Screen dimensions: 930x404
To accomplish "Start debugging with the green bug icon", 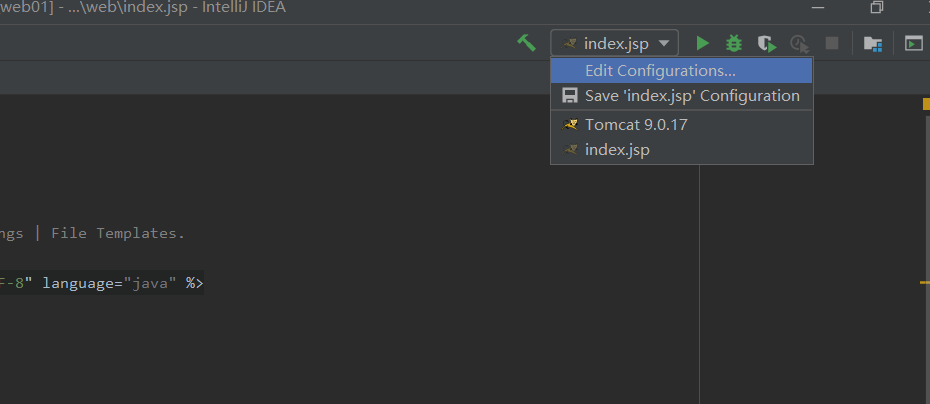I will coord(734,43).
